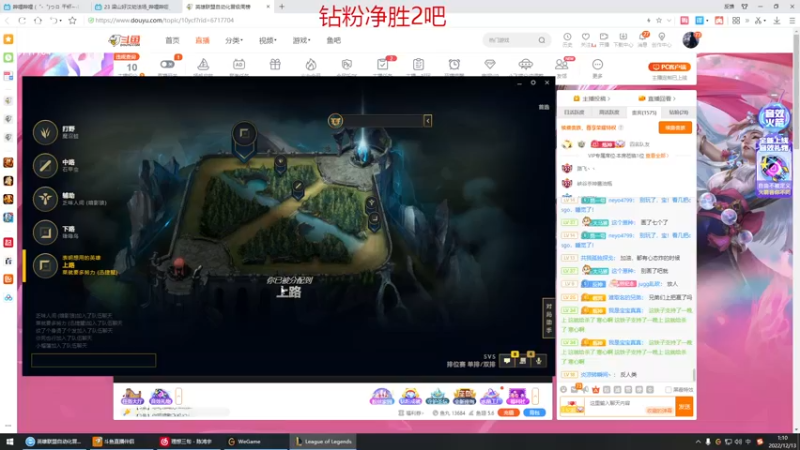Select the Support role icon (辅助)
This screenshot has height=450, width=800.
pyautogui.click(x=45, y=199)
